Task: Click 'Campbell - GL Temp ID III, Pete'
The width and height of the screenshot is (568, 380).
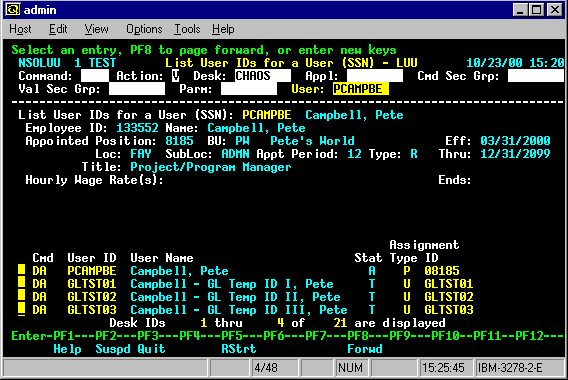Action: coord(239,310)
